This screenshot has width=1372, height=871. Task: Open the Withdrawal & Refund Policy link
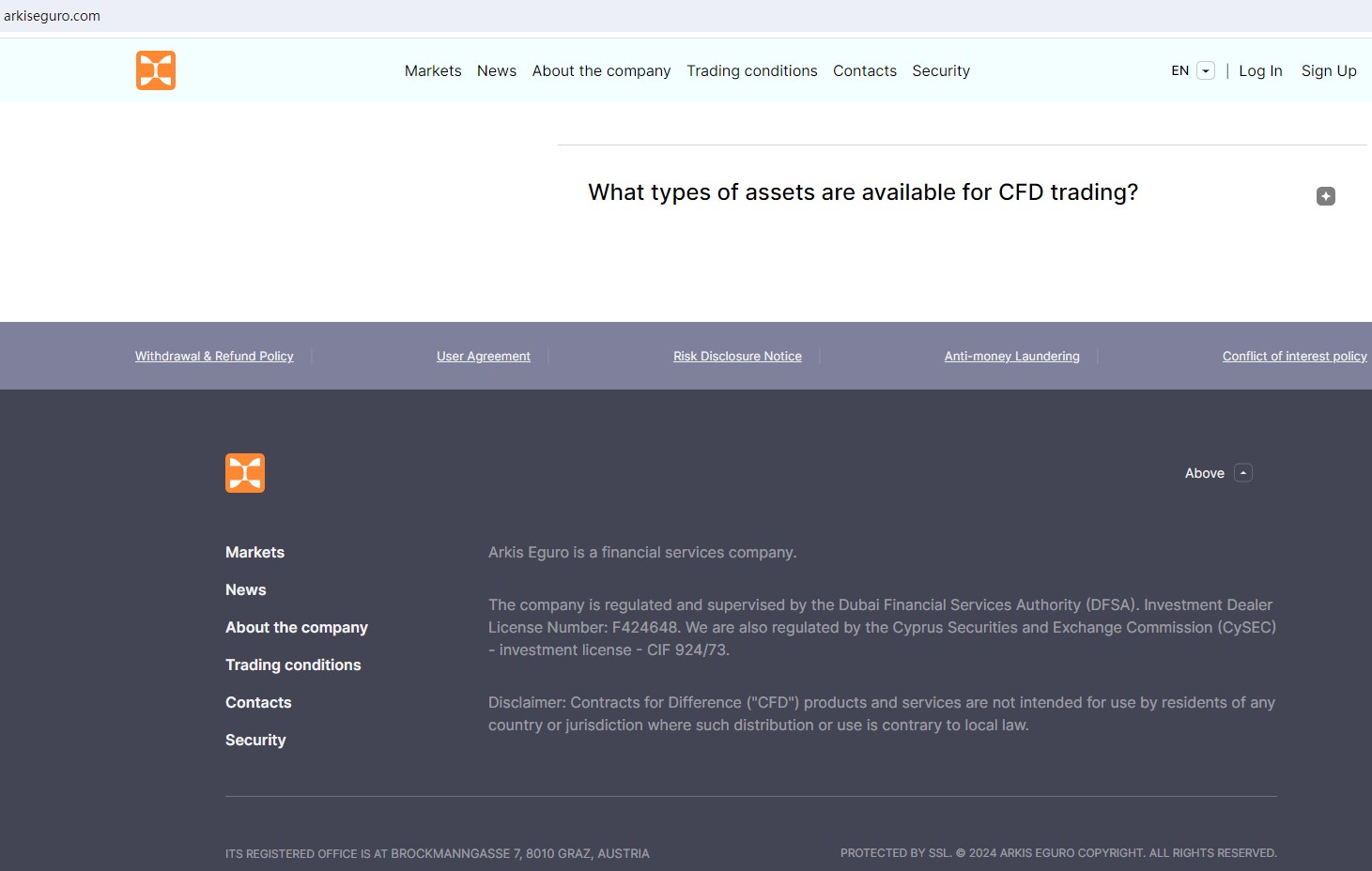click(x=214, y=357)
